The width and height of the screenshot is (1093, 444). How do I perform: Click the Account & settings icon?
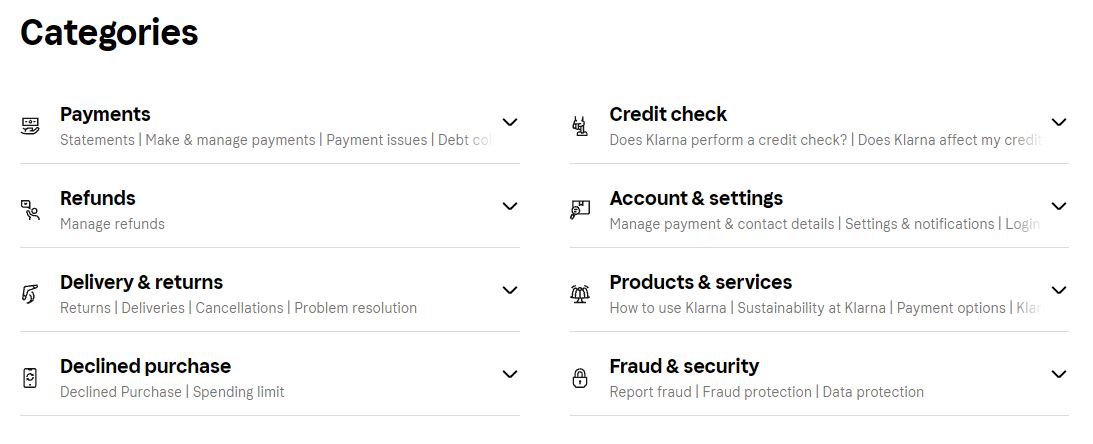click(580, 210)
